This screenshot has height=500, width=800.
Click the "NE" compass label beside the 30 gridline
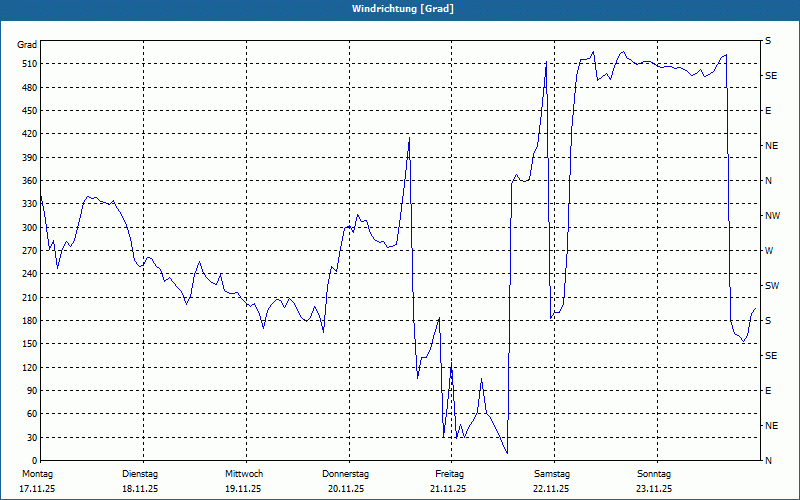click(x=772, y=426)
